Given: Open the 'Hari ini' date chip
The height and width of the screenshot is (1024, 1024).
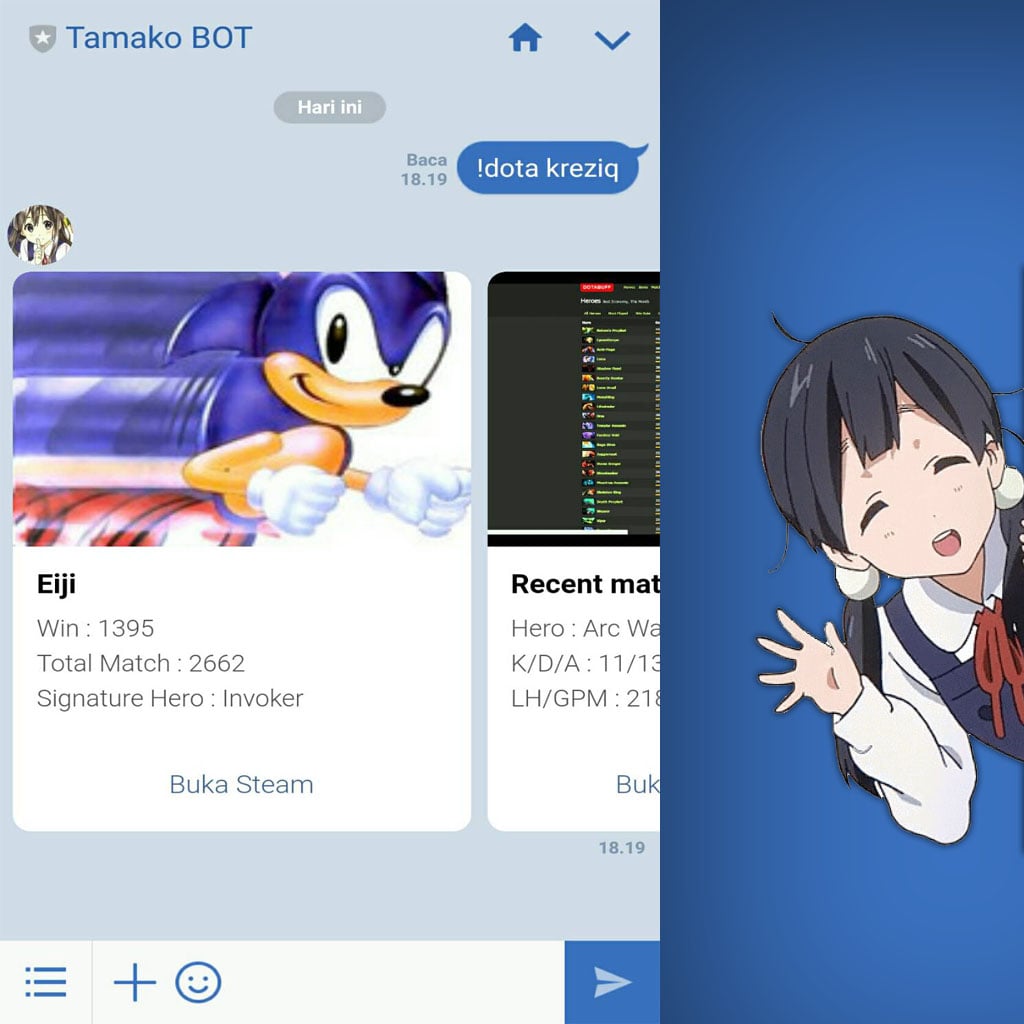Looking at the screenshot, I should (x=329, y=107).
